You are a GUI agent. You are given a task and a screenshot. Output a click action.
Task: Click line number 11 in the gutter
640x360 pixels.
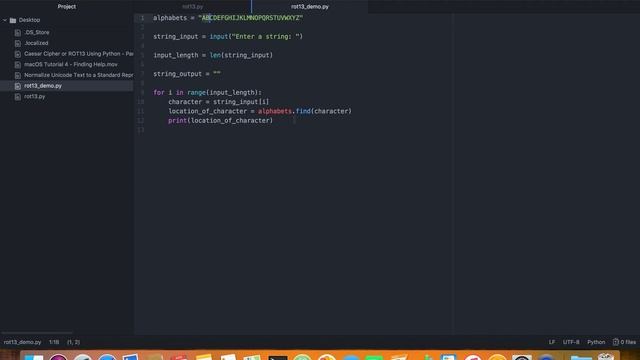[x=141, y=111]
